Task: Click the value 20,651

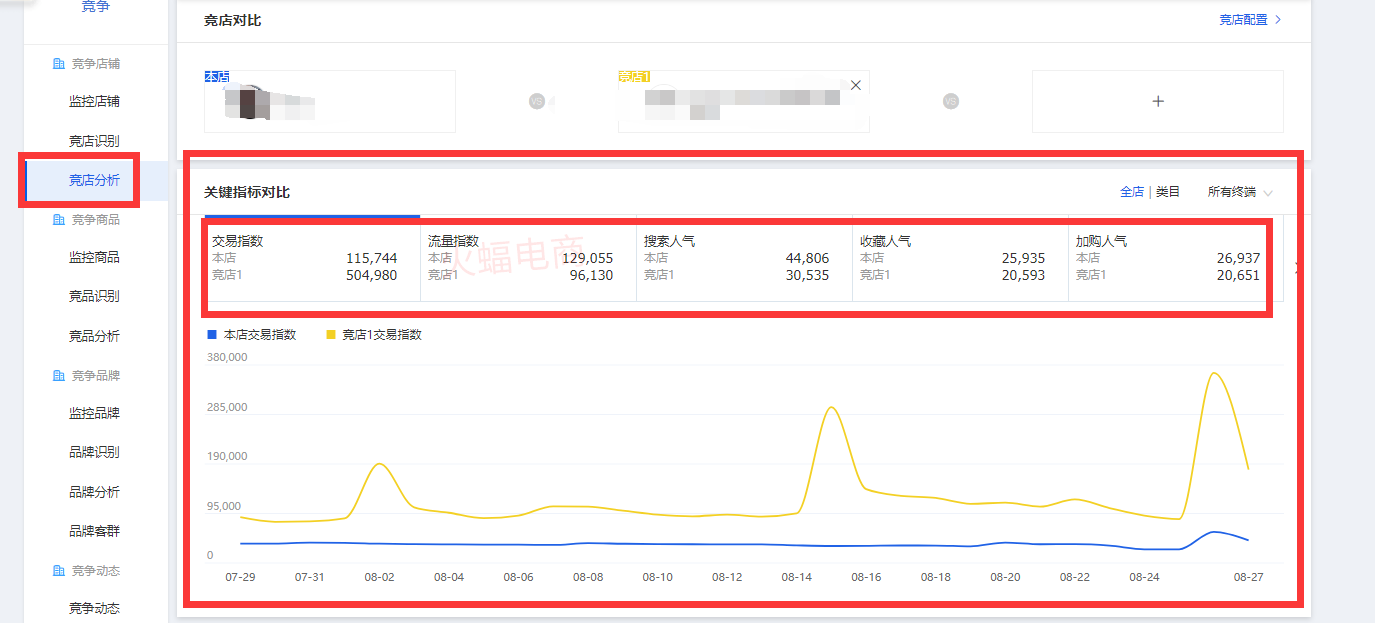Action: (1238, 275)
